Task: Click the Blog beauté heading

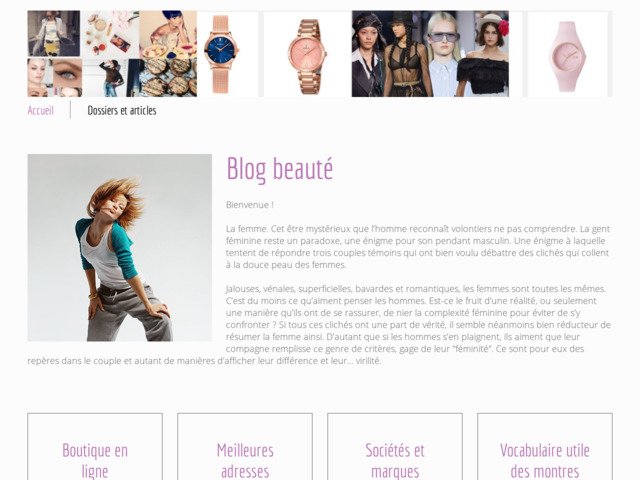Action: click(280, 168)
